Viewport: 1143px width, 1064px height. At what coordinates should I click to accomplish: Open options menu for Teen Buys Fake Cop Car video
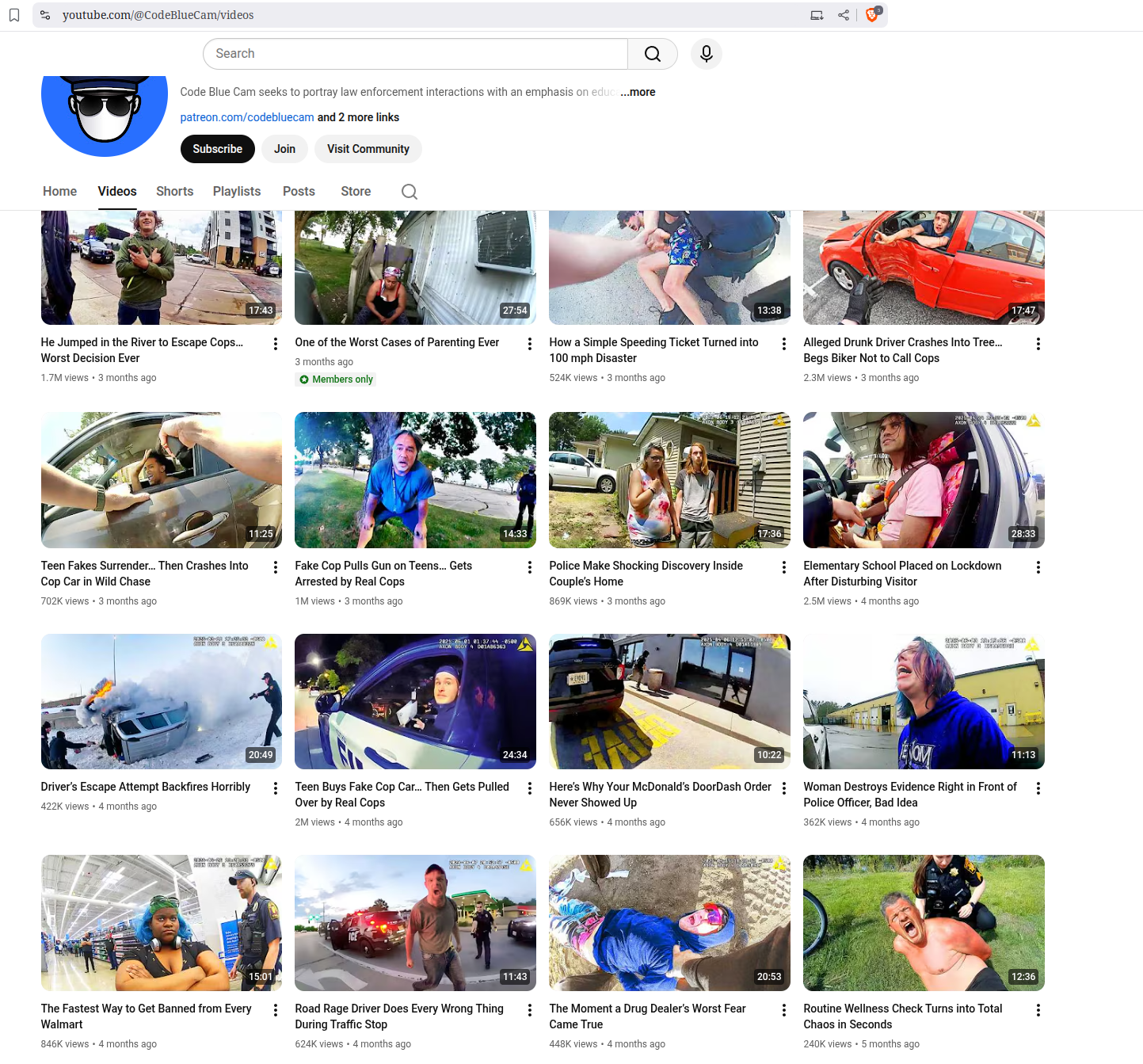click(x=529, y=788)
